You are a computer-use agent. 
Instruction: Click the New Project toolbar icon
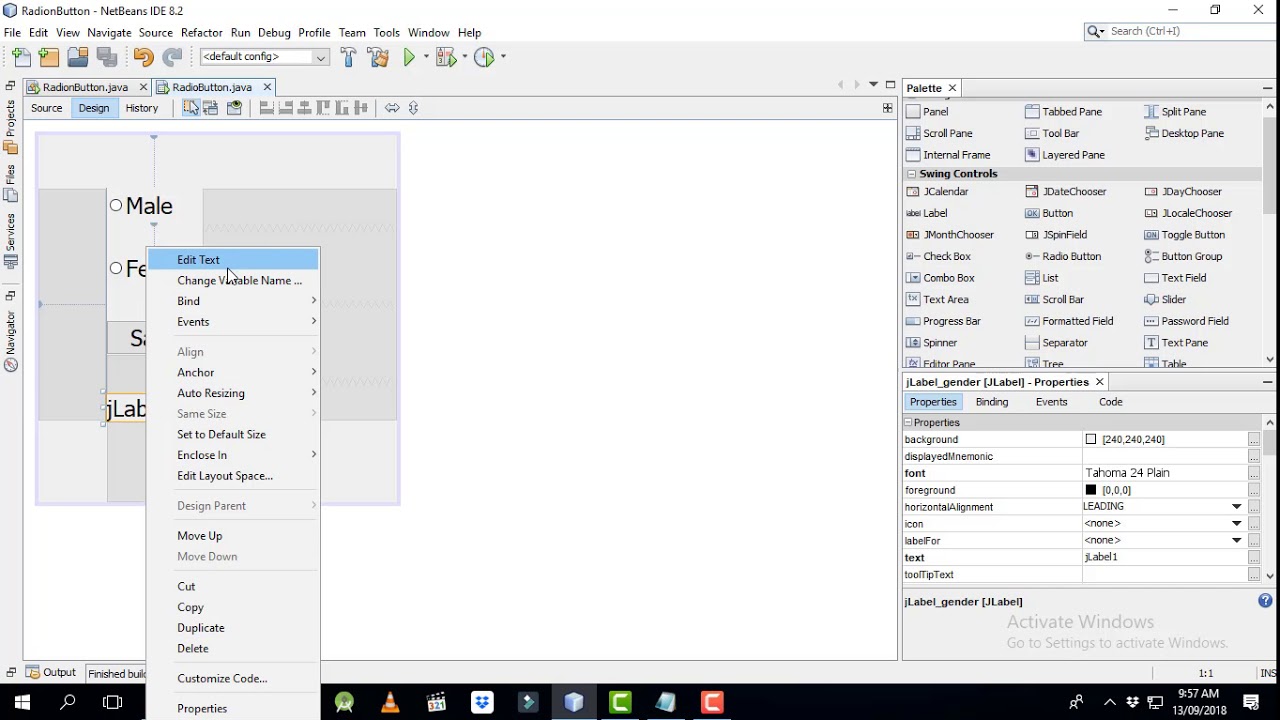49,57
